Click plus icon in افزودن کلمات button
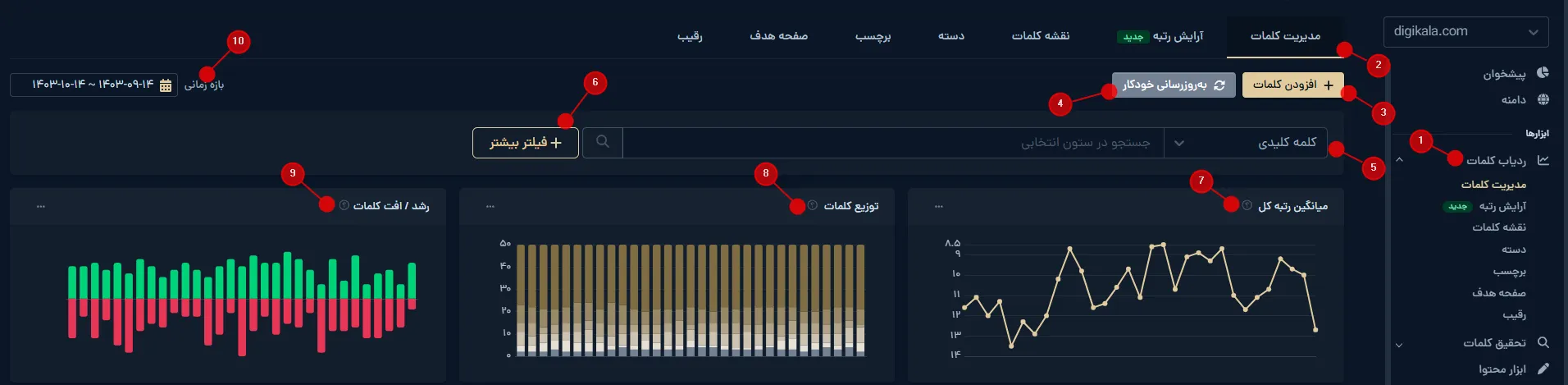The width and height of the screenshot is (1568, 385). point(1329,85)
